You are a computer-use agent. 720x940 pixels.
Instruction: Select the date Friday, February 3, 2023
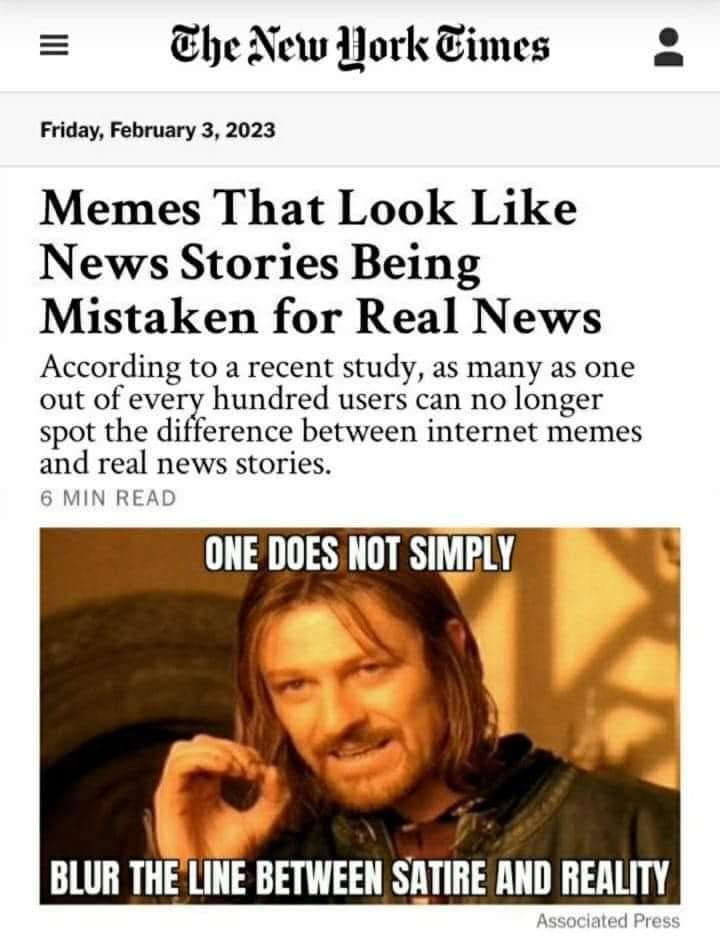click(158, 129)
